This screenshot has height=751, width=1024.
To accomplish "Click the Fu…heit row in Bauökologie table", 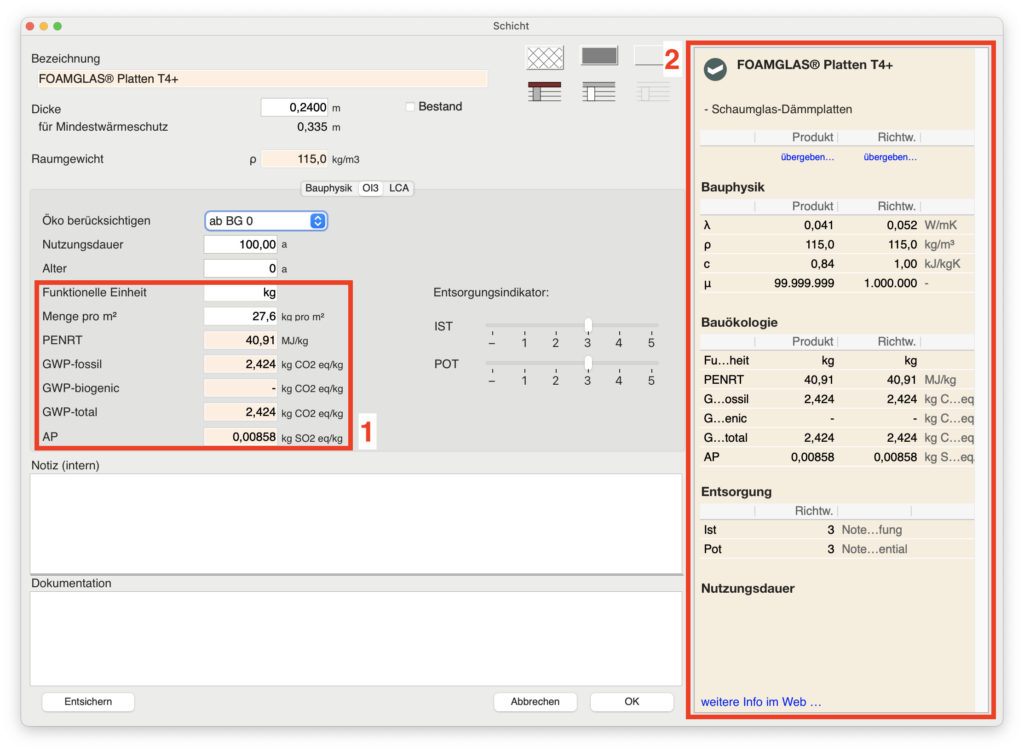I will (x=837, y=360).
